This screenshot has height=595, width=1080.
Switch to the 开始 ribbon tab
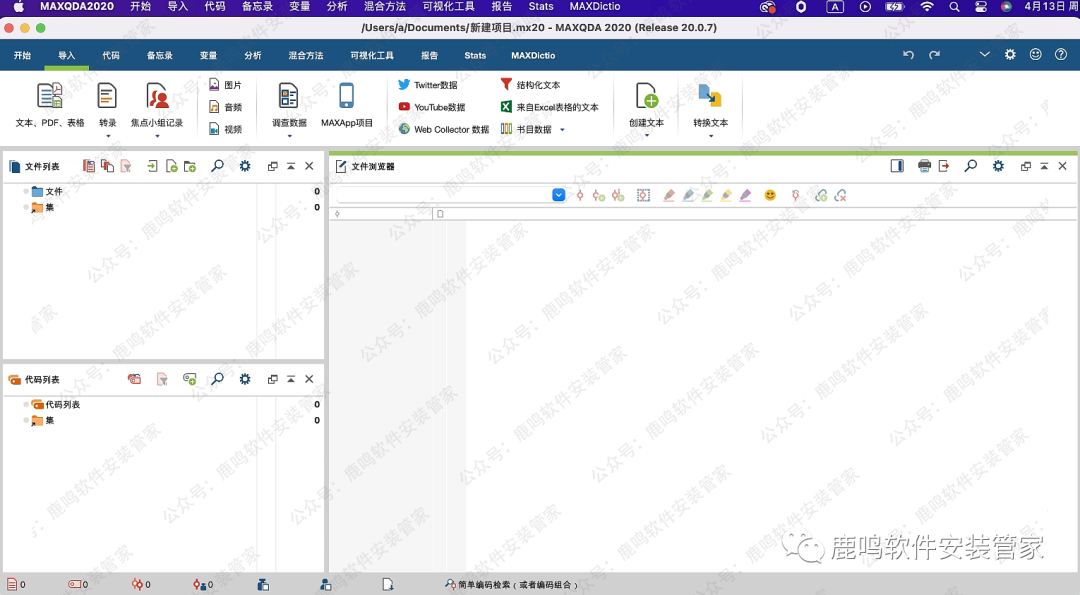22,55
